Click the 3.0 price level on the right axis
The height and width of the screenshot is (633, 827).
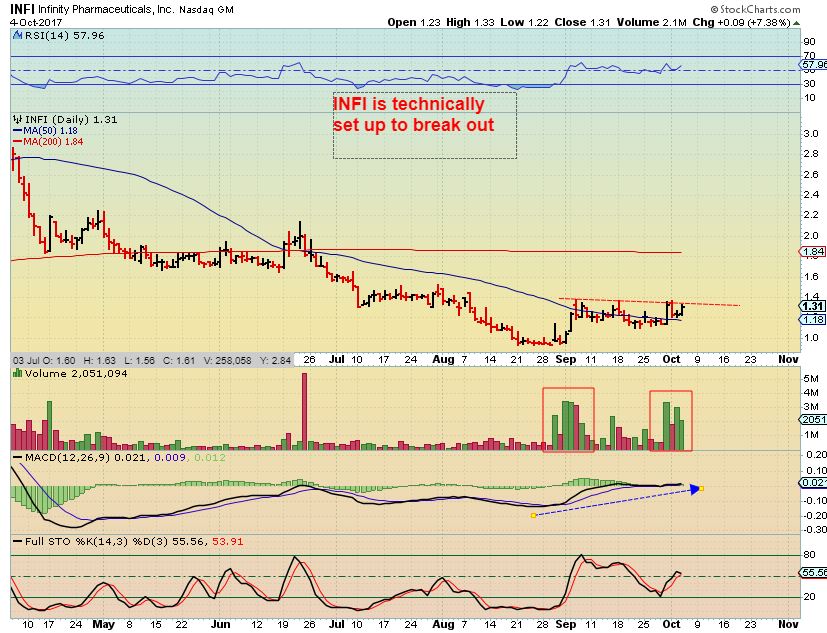[811, 134]
